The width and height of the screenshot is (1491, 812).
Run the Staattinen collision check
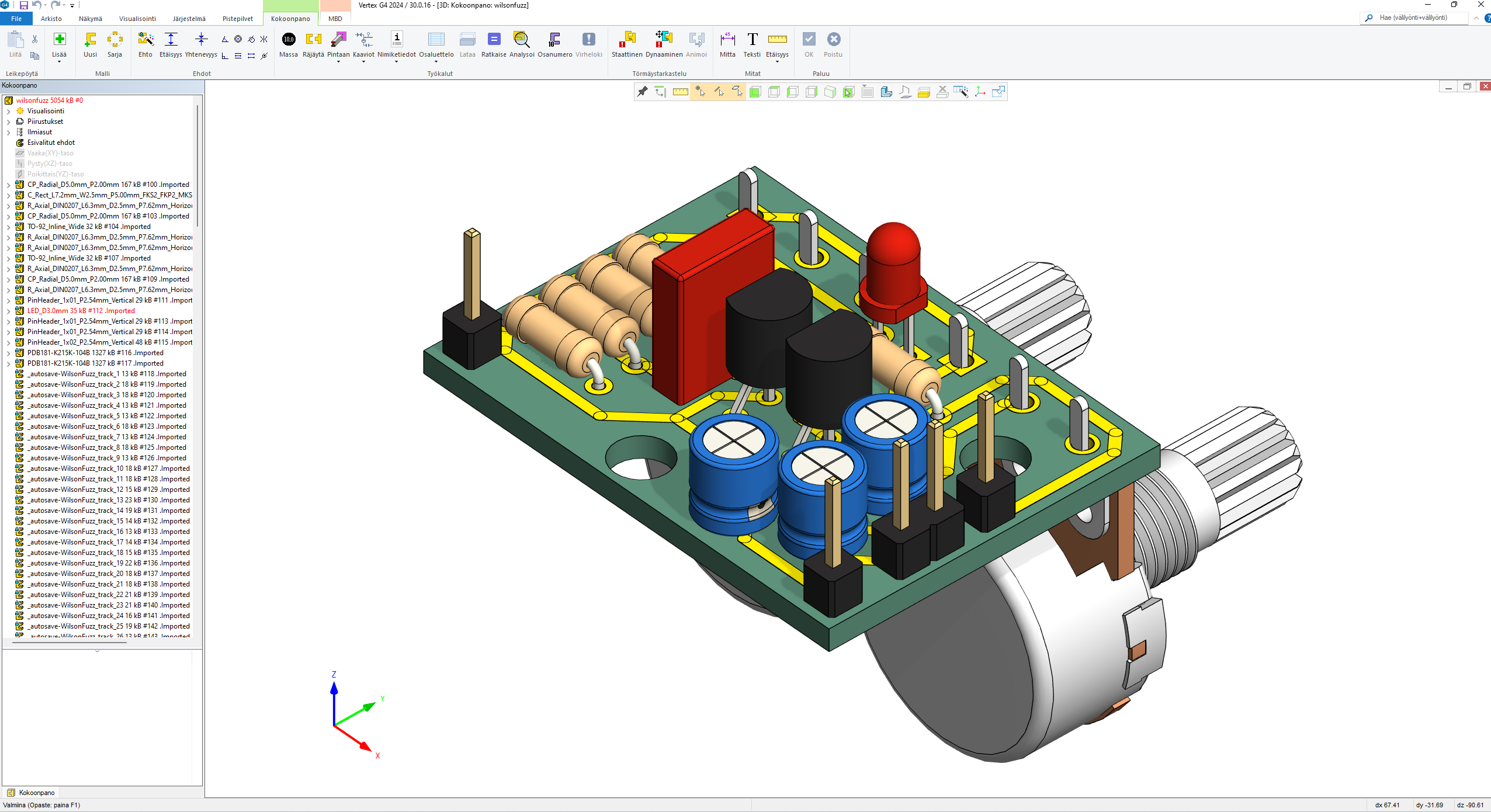[x=626, y=40]
